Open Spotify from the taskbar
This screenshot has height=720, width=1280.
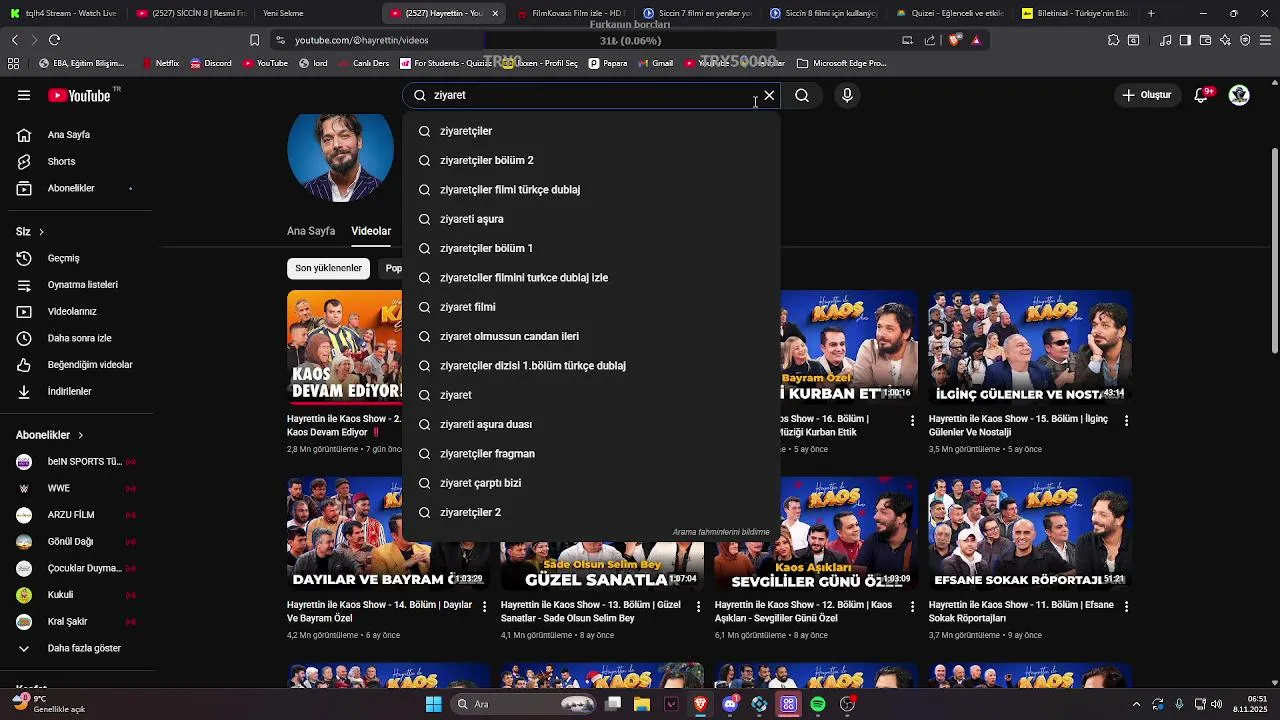pos(818,704)
